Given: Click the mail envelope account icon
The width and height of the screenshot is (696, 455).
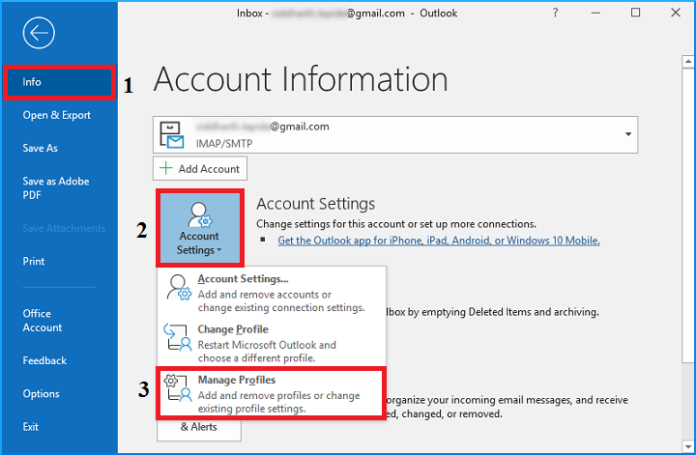Looking at the screenshot, I should 172,133.
